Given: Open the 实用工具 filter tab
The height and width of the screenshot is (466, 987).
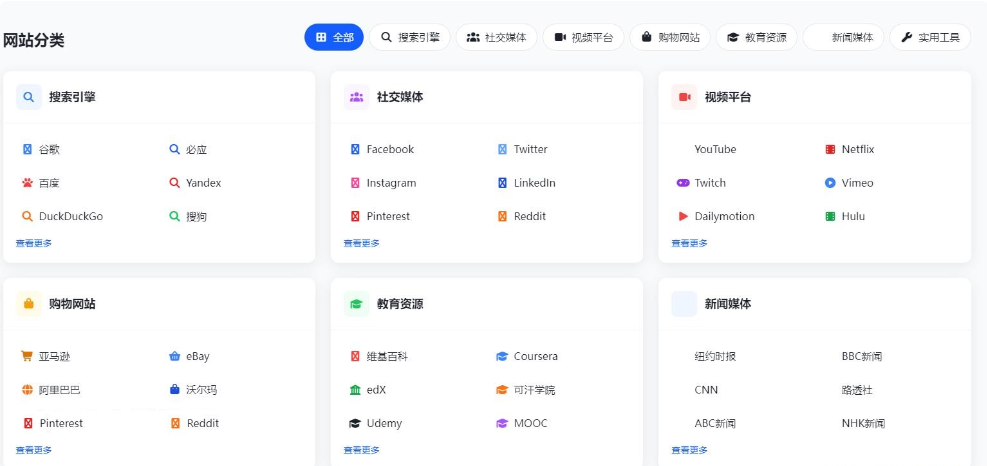Looking at the screenshot, I should point(929,37).
